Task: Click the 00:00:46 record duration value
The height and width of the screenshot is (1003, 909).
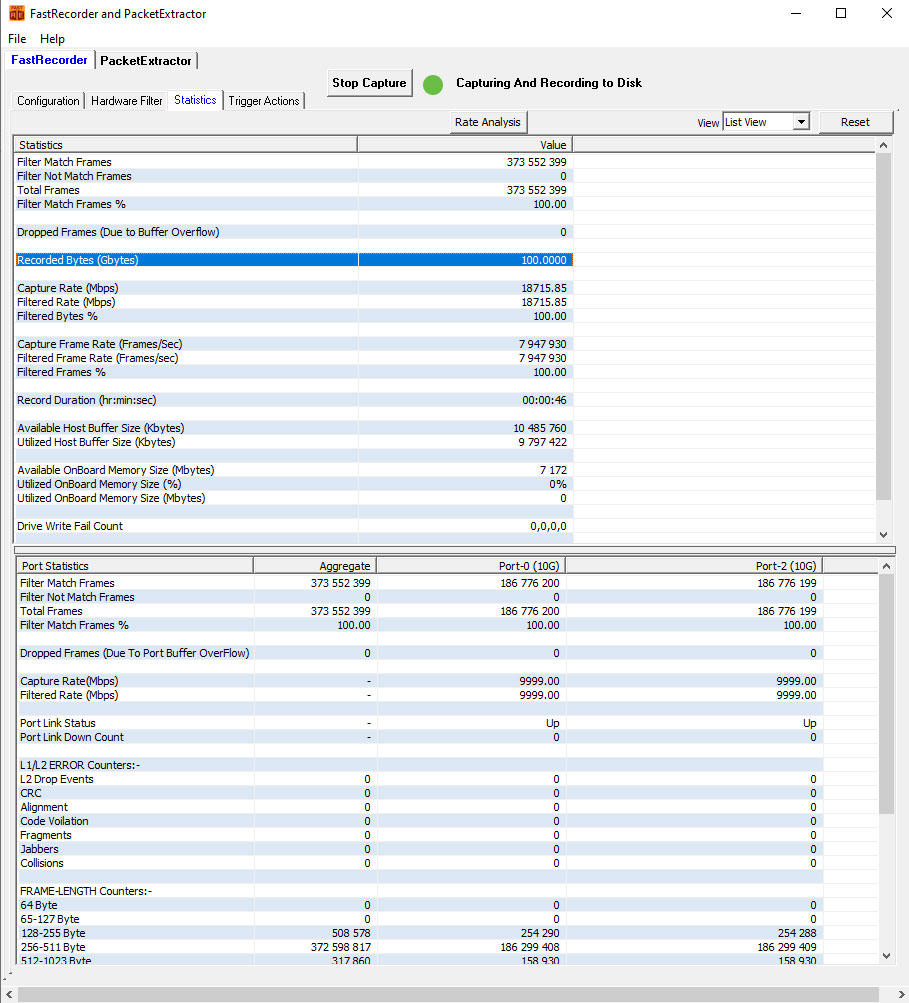Action: (x=544, y=400)
